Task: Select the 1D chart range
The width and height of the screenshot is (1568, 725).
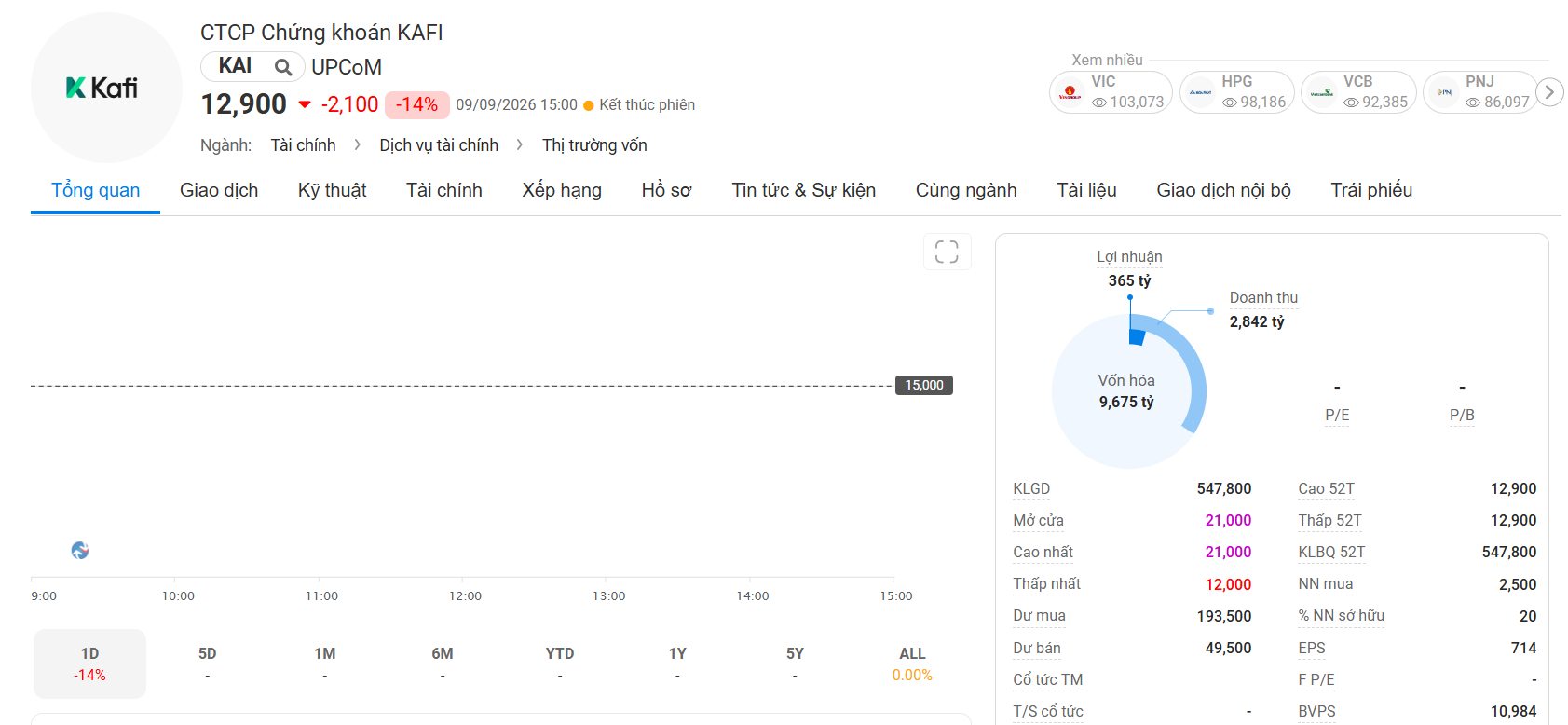Action: click(89, 663)
